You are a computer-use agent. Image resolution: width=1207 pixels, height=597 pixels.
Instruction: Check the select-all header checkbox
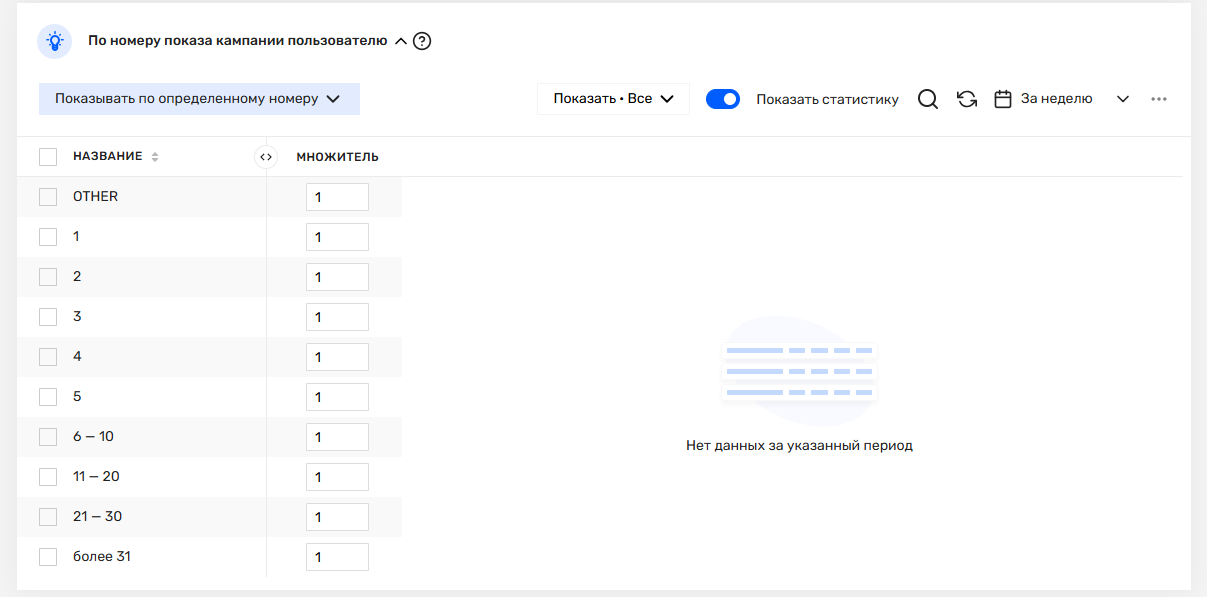[48, 157]
